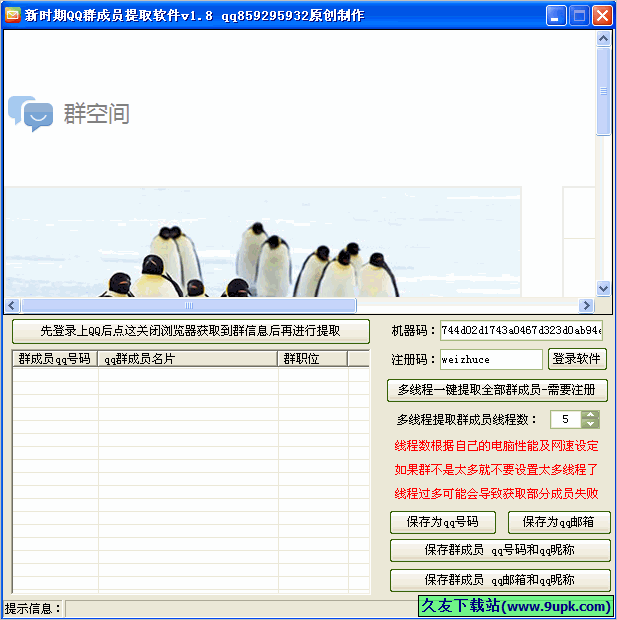Increase thread count with spinner up arrow
The width and height of the screenshot is (617, 620).
pyautogui.click(x=591, y=415)
